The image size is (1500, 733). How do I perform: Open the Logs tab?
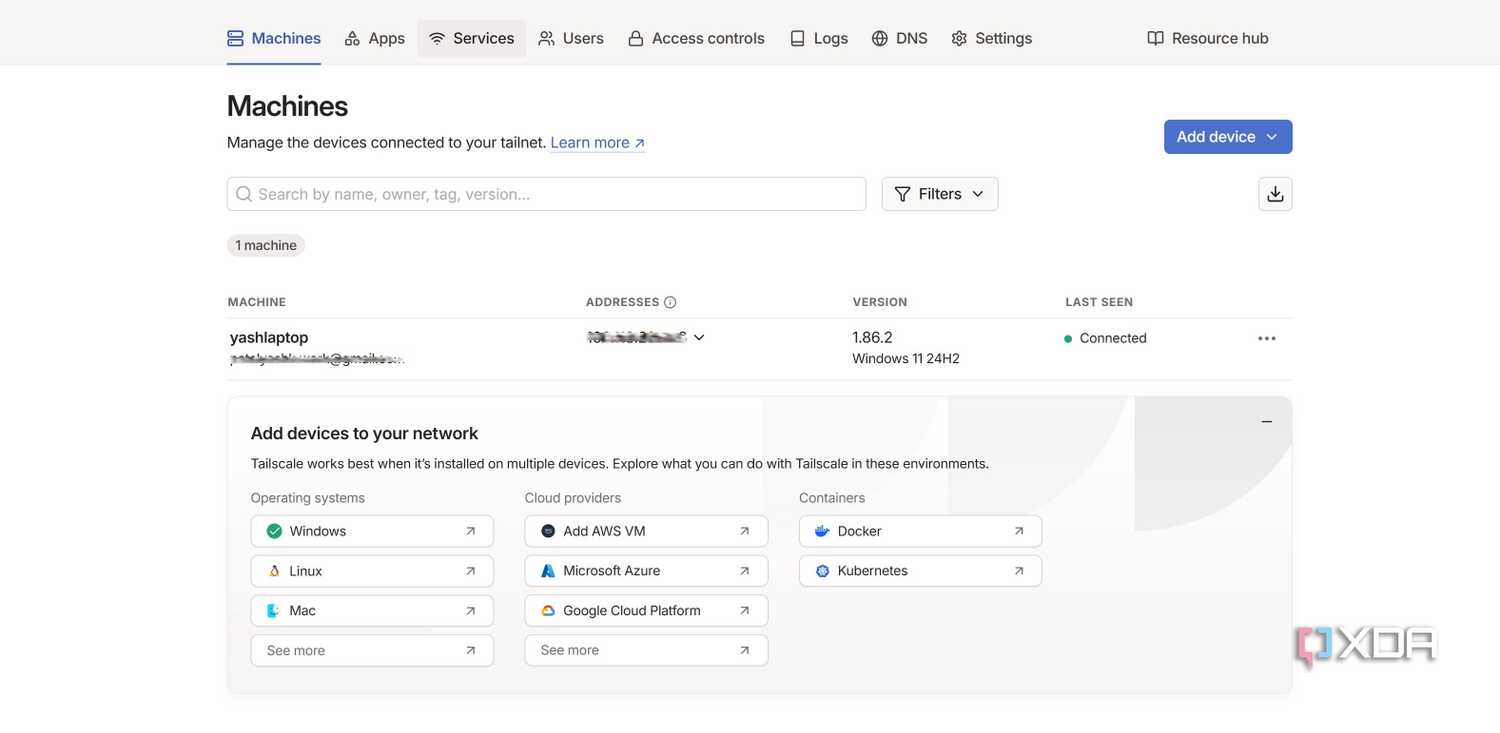point(819,38)
